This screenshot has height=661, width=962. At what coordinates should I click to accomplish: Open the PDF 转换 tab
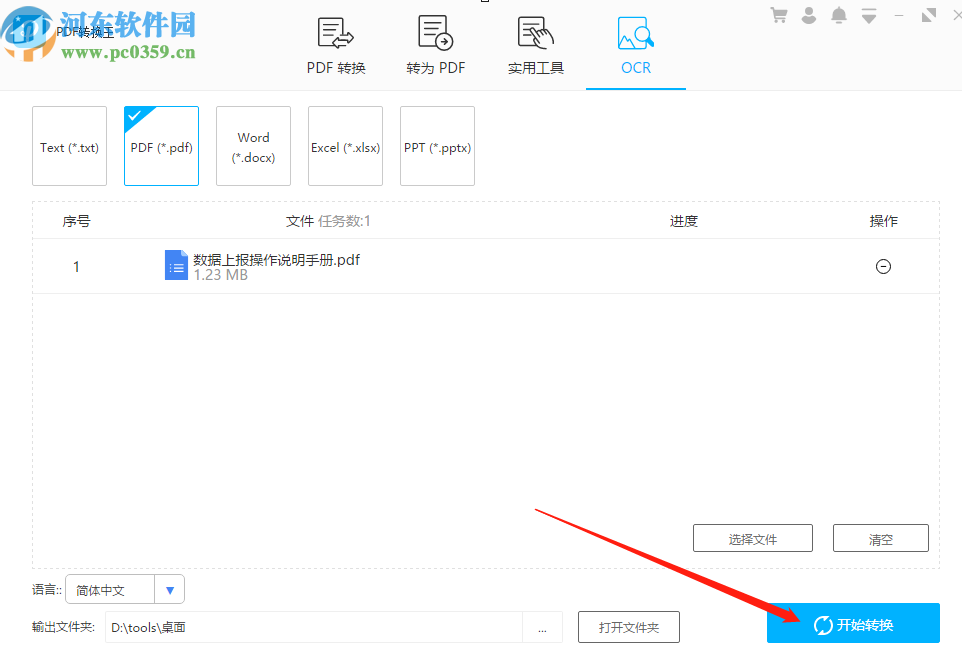pos(336,46)
